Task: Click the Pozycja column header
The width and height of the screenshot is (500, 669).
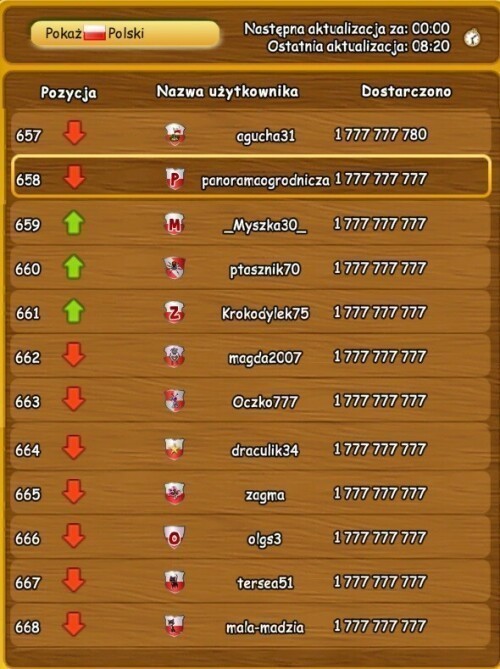Action: pyautogui.click(x=68, y=93)
